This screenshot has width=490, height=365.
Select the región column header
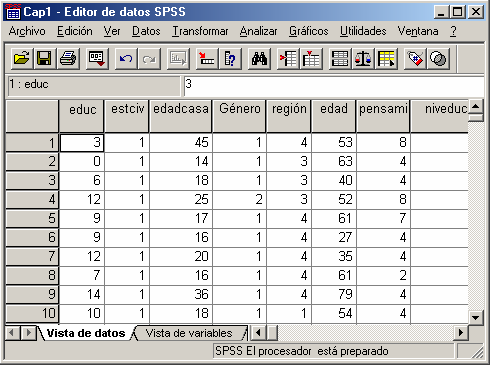point(289,116)
